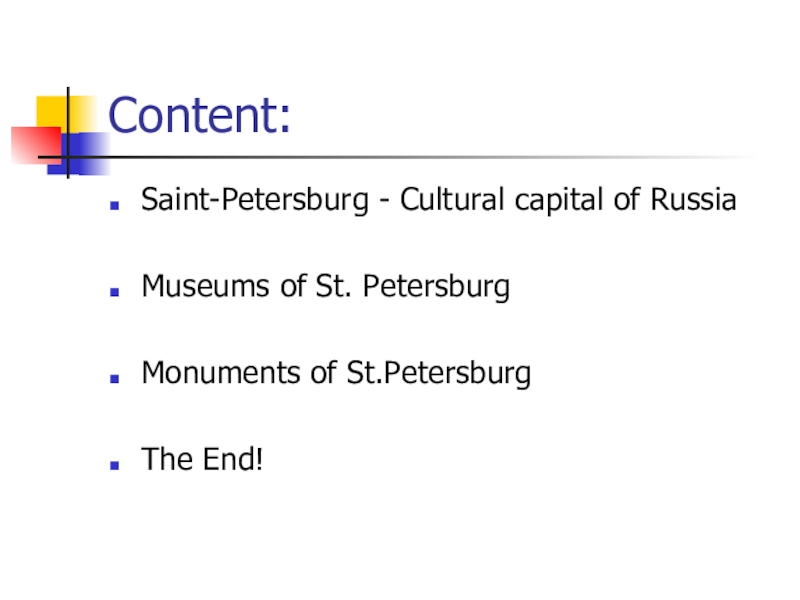Click "St.Petersburg" in the Monuments bullet
The width and height of the screenshot is (800, 600).
pyautogui.click(x=439, y=374)
